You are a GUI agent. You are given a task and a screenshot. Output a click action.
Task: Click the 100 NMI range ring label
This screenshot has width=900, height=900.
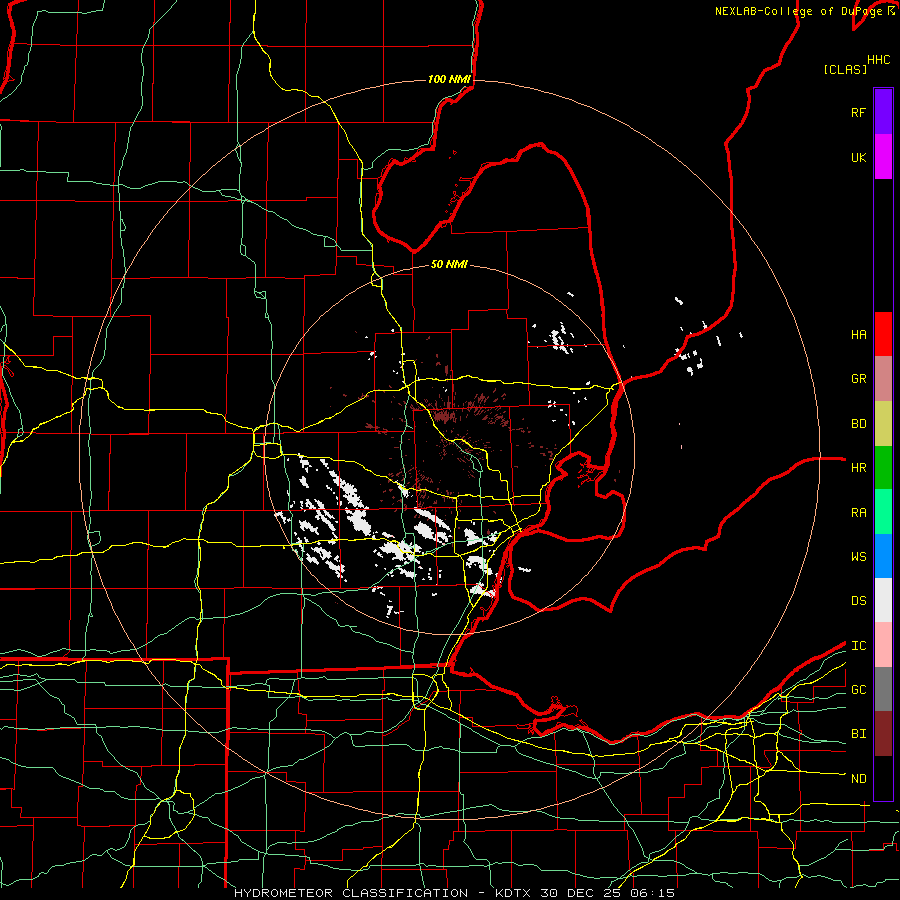click(449, 79)
